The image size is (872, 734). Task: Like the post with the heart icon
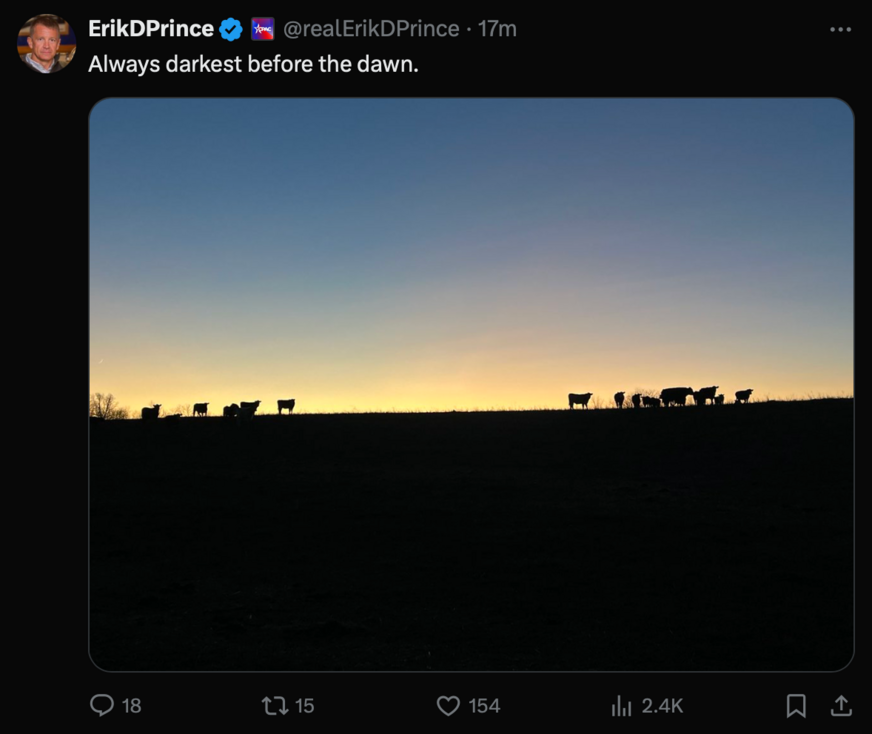[449, 706]
